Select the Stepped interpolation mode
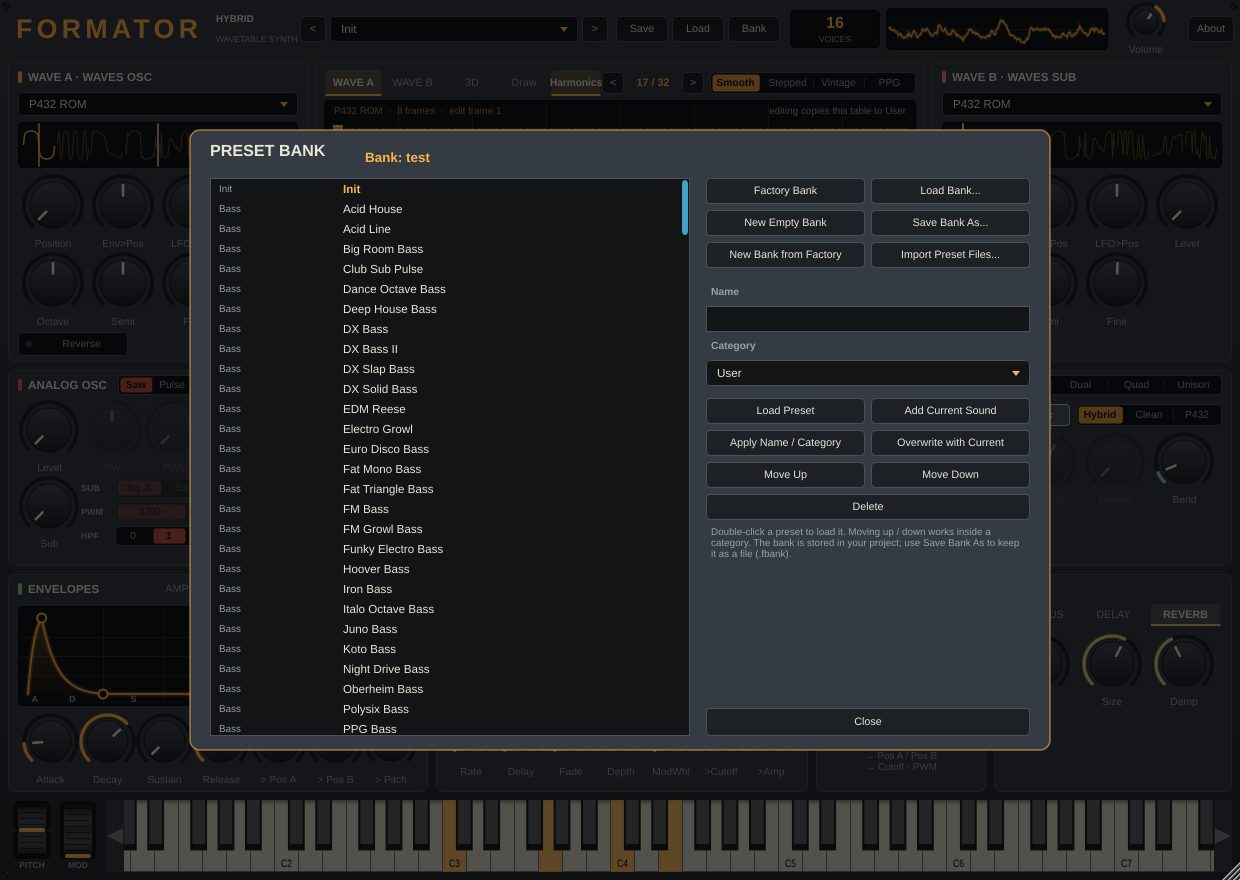Viewport: 1240px width, 880px height. pos(787,83)
